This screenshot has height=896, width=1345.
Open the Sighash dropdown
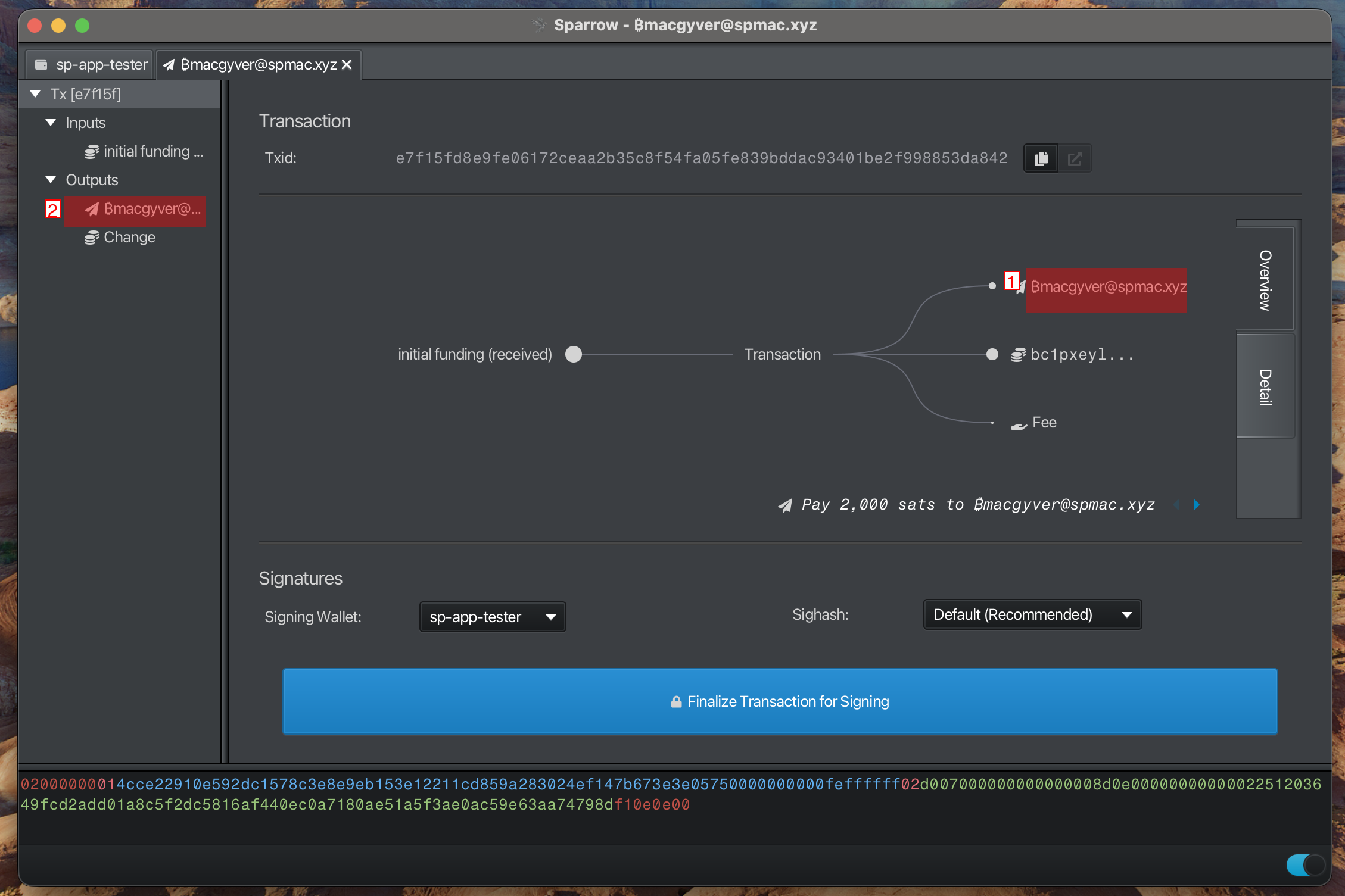[x=1032, y=614]
